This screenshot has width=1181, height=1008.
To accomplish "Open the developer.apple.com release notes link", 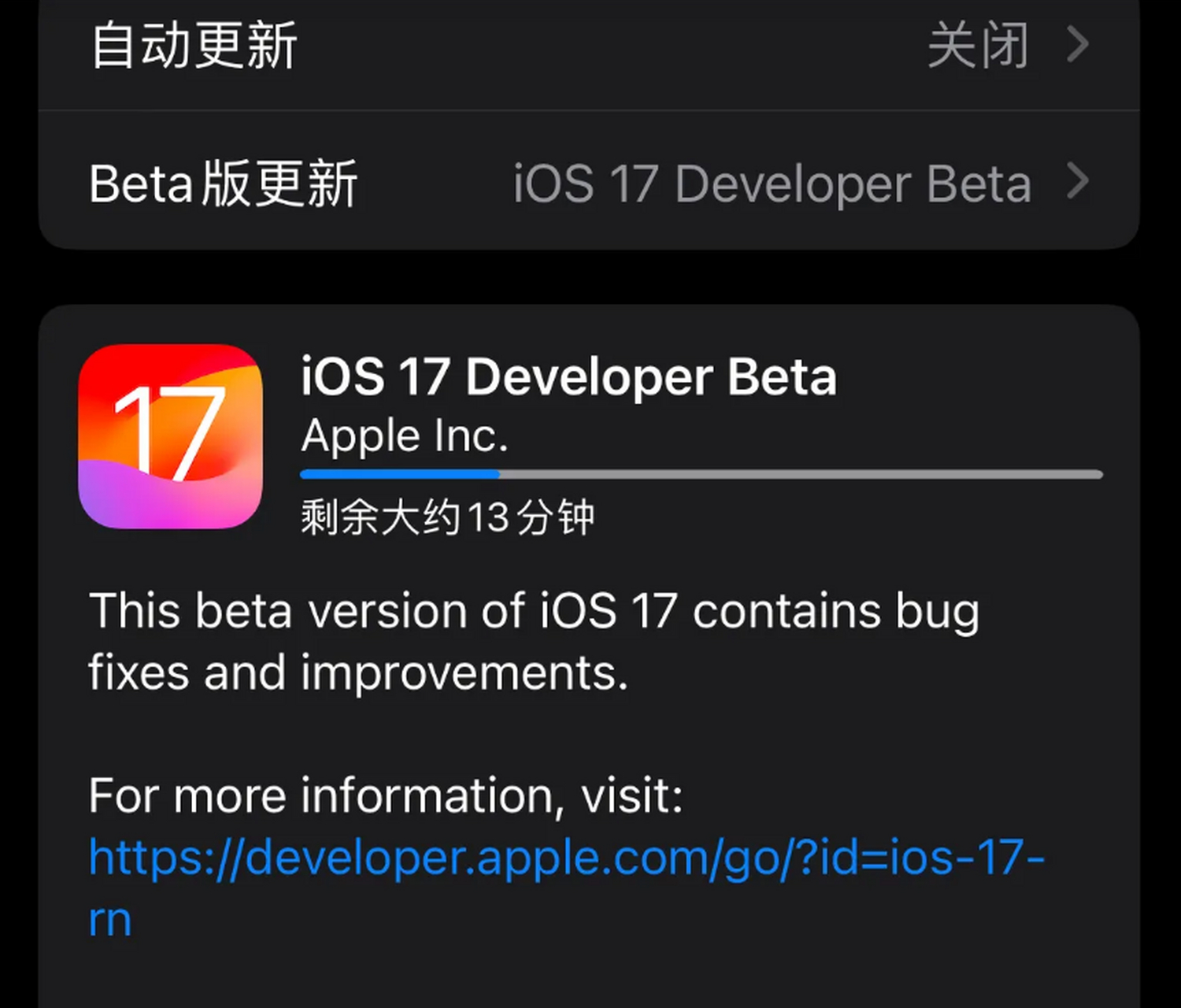I will point(567,858).
